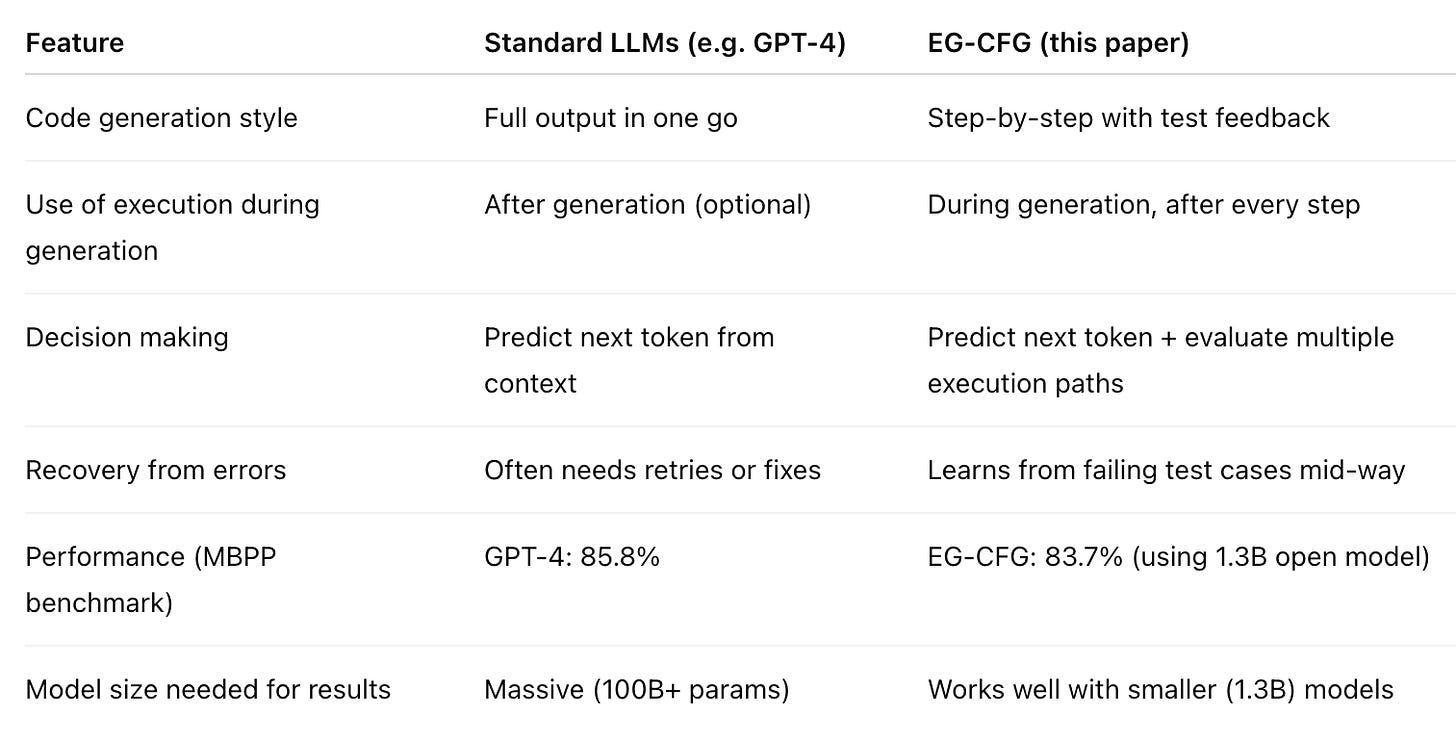This screenshot has width=1456, height=739.
Task: Click the Full output in one go text
Action: (x=611, y=118)
